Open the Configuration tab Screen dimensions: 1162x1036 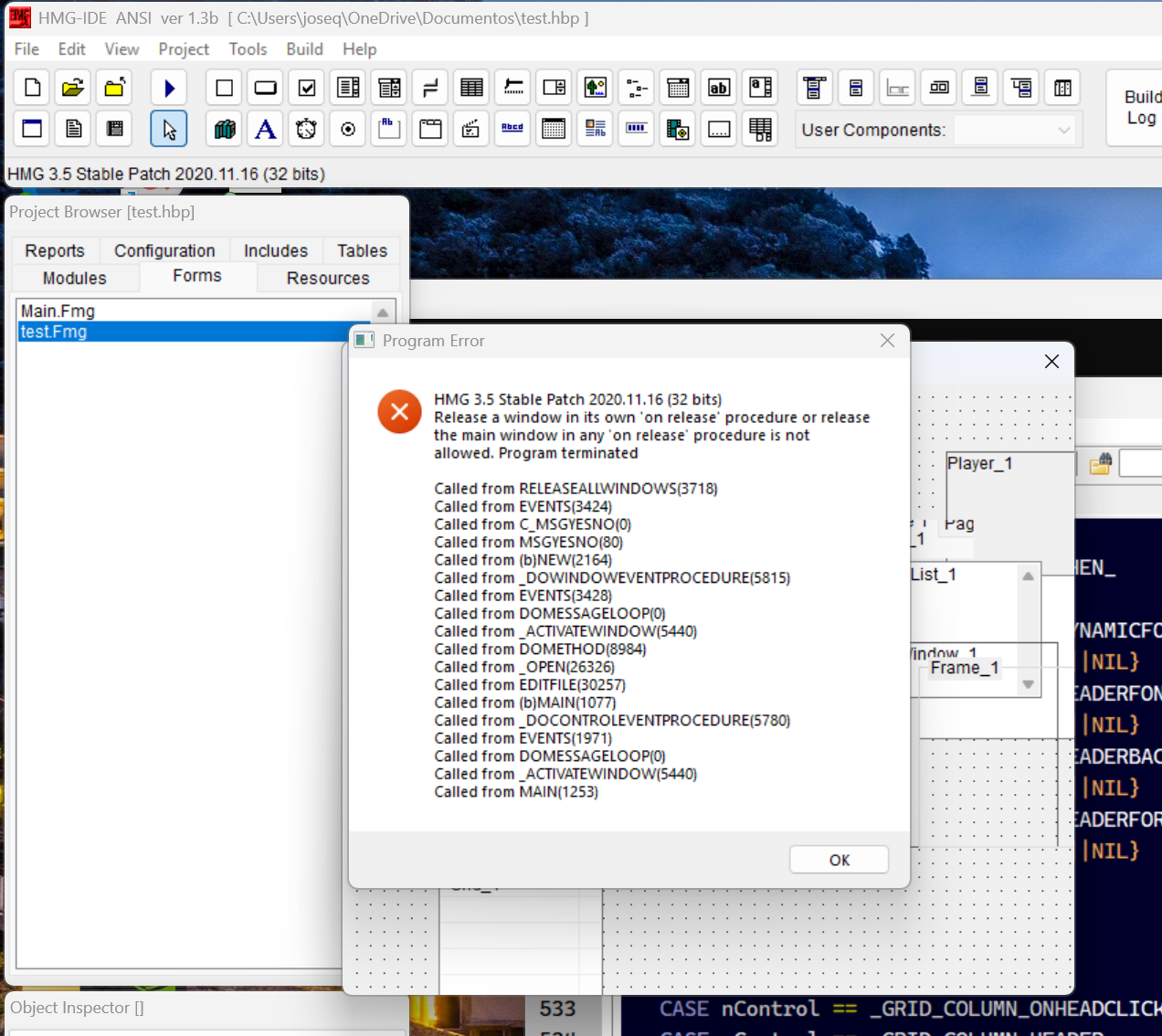(164, 250)
